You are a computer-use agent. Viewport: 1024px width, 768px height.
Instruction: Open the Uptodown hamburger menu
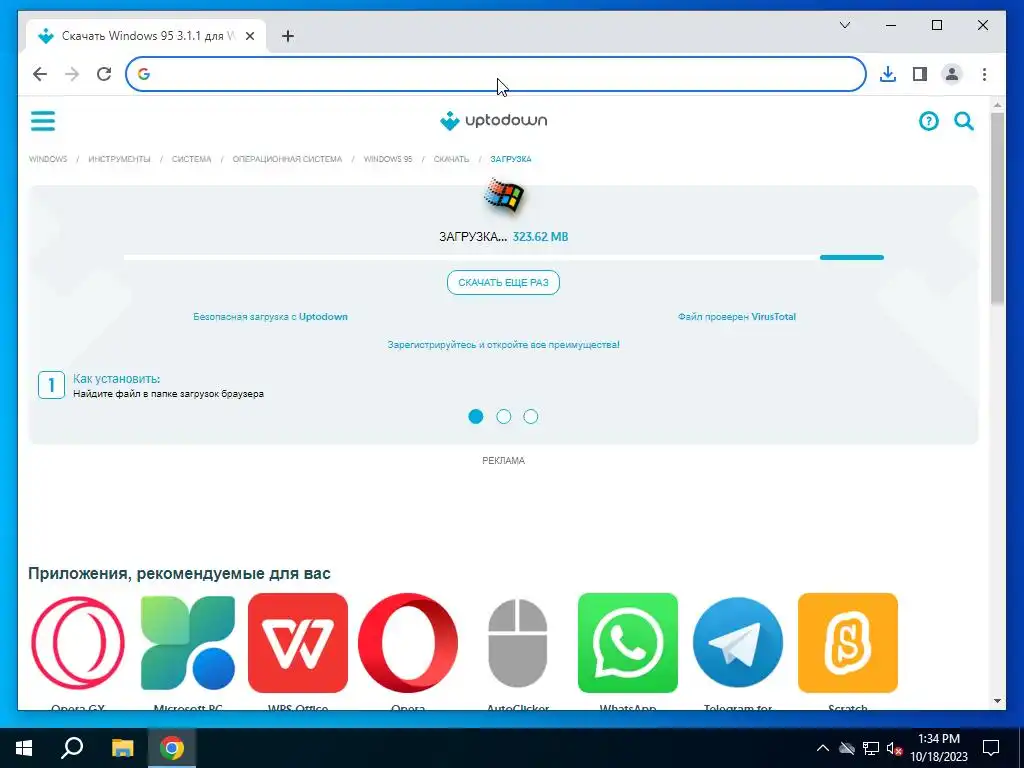pos(43,121)
